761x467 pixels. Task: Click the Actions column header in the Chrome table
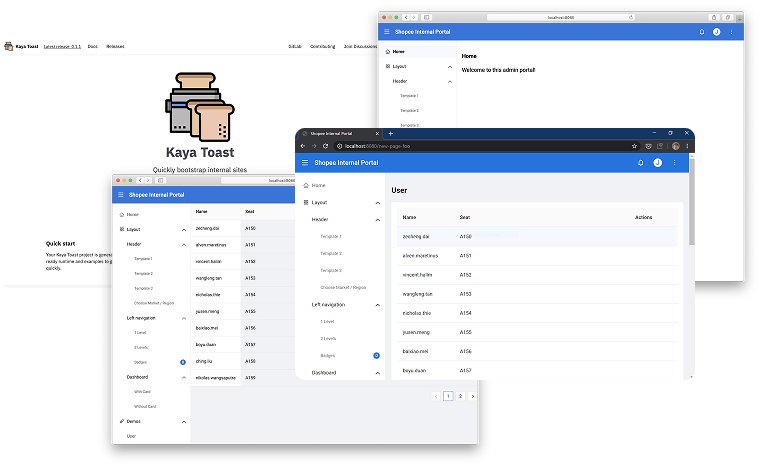point(644,217)
